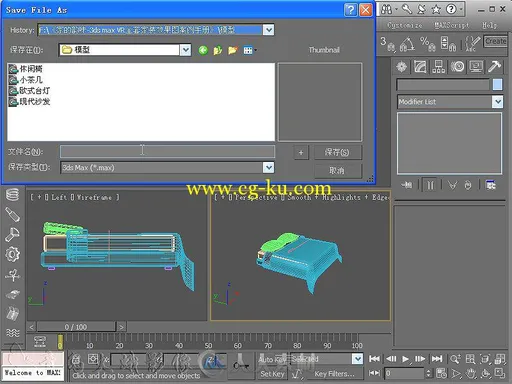The height and width of the screenshot is (384, 512).
Task: Click the waves icon in left toolbar
Action: click(12, 333)
